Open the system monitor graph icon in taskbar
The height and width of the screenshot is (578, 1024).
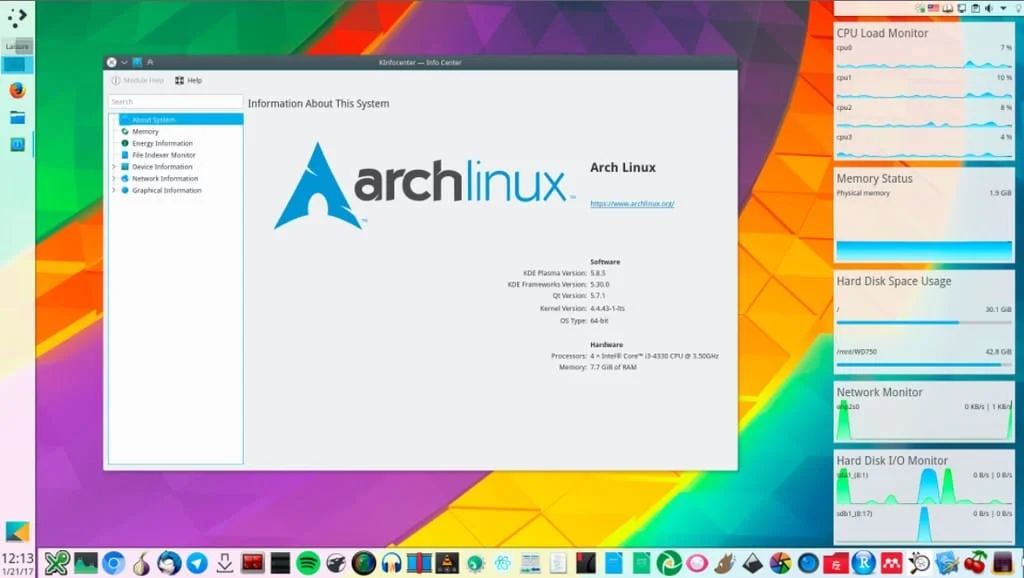click(x=86, y=563)
